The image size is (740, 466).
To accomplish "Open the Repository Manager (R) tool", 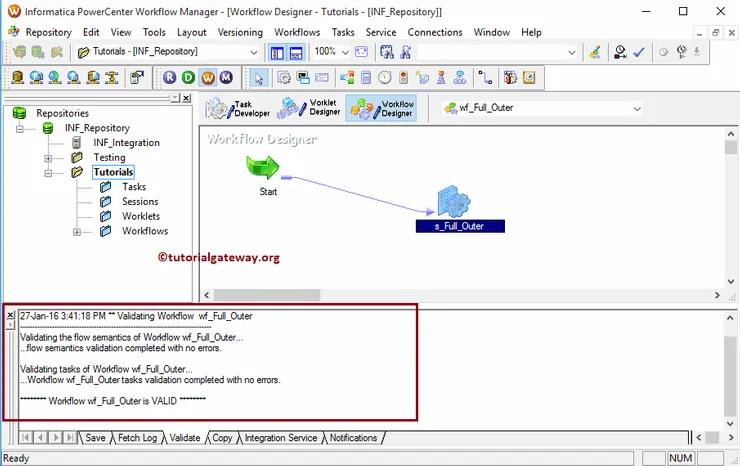I will tap(170, 77).
